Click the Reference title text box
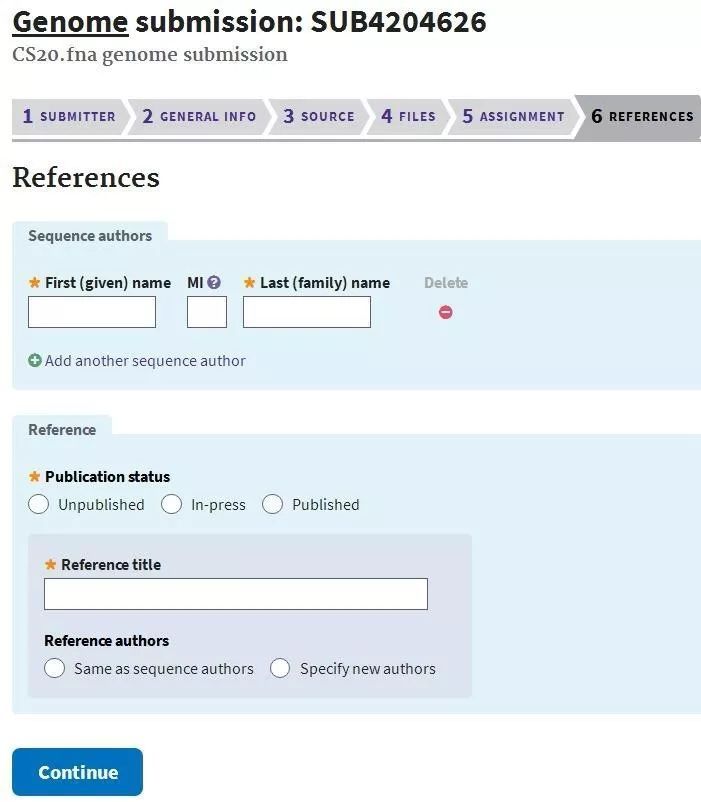This screenshot has height=802, width=701. coord(236,594)
